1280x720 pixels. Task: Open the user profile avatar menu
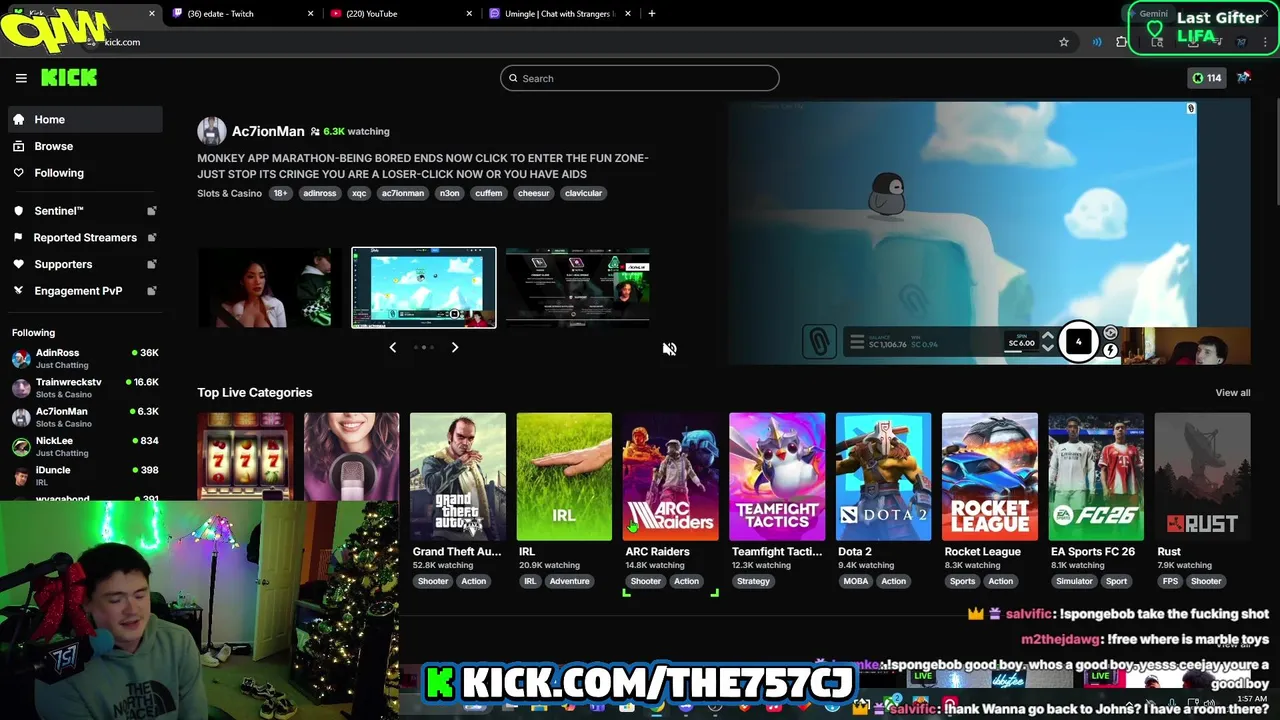click(1244, 78)
